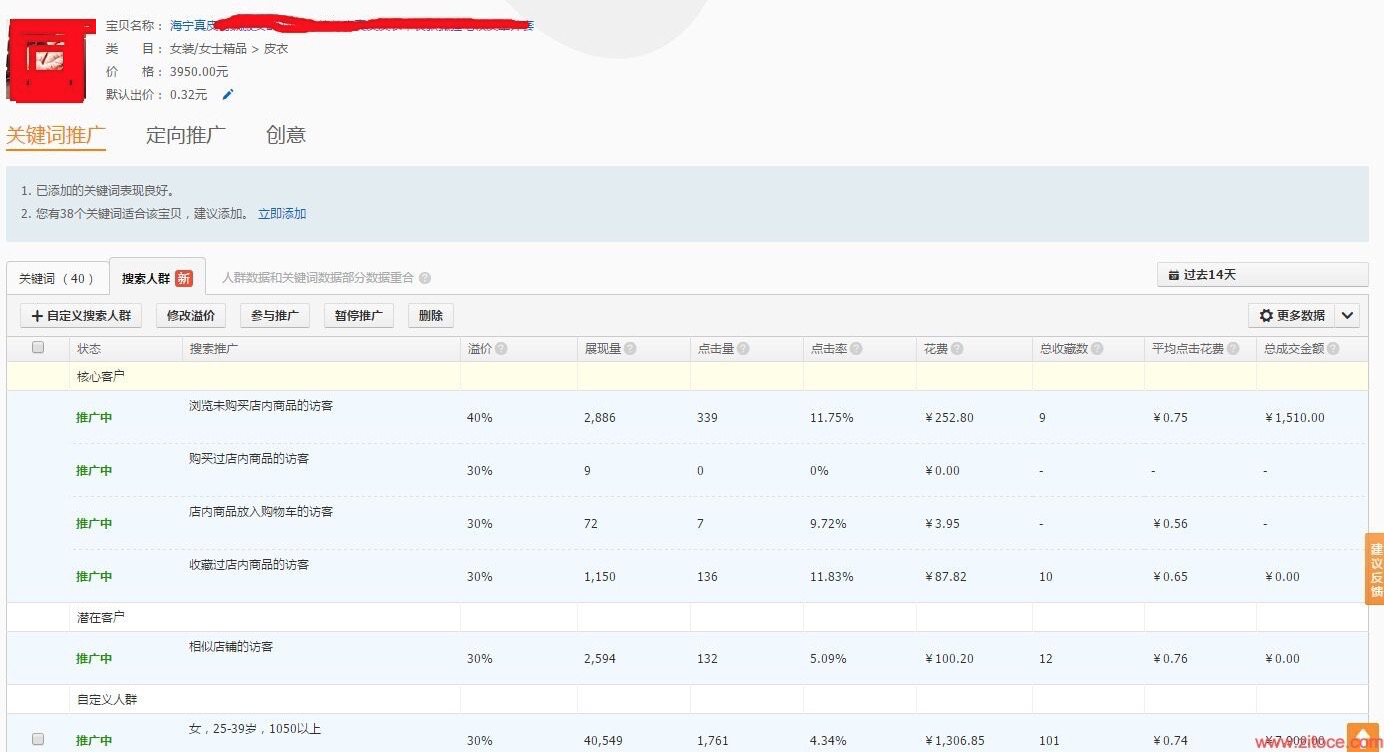The height and width of the screenshot is (752, 1384).
Task: Click the 立即添加 link
Action: point(282,214)
